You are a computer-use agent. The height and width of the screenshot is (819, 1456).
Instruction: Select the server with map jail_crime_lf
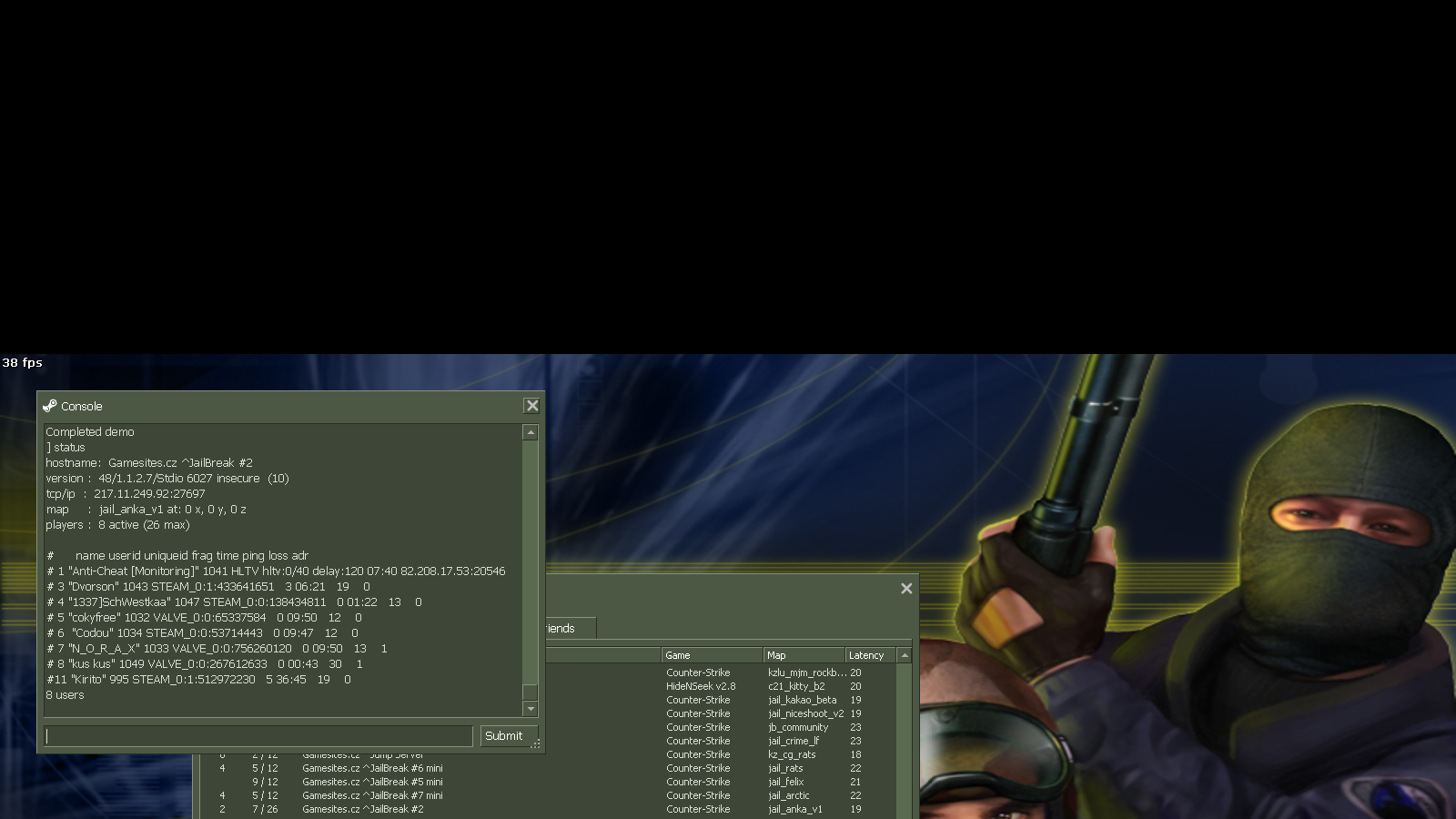[721, 741]
